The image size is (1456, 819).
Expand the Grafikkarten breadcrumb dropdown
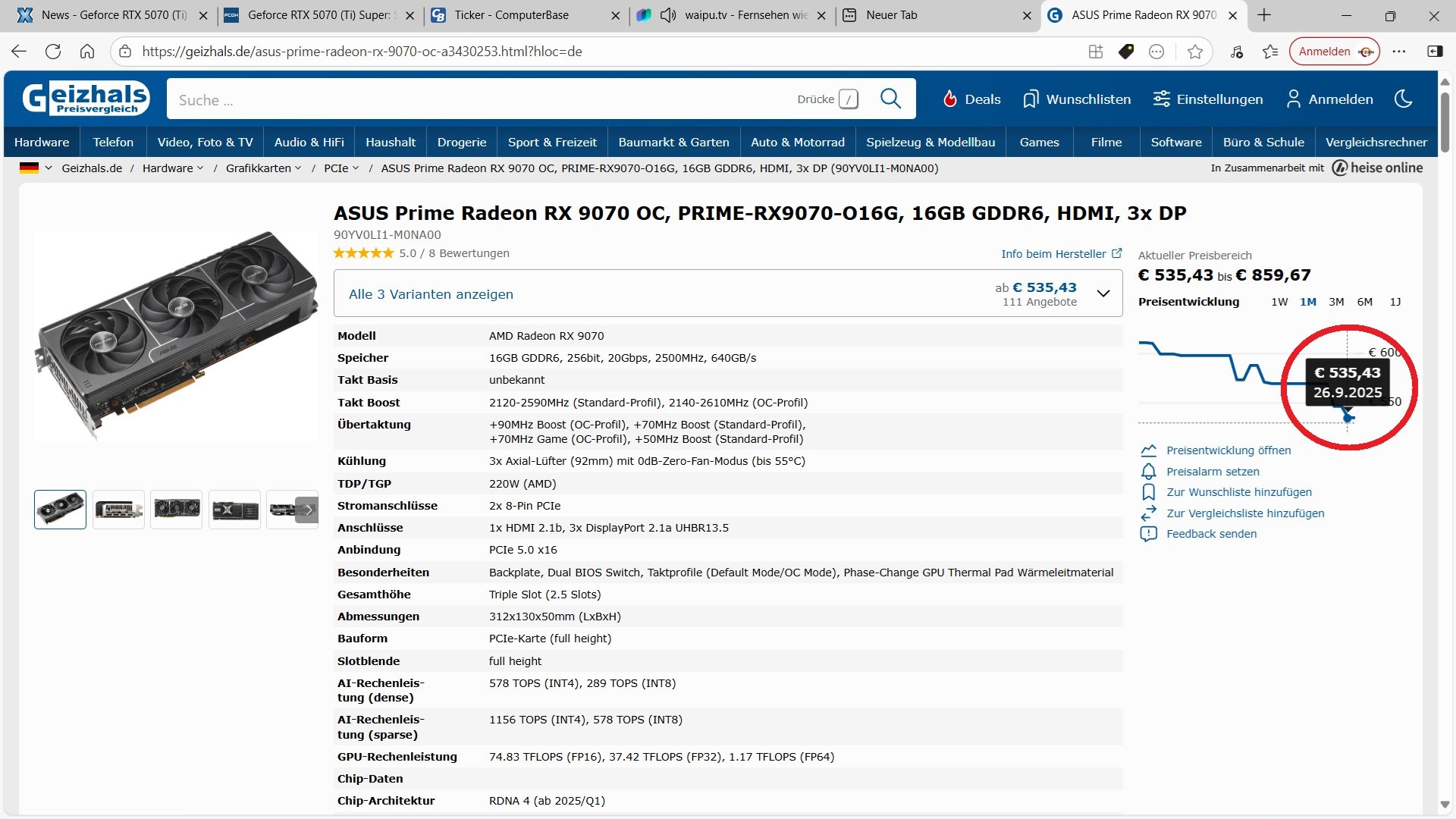point(298,168)
